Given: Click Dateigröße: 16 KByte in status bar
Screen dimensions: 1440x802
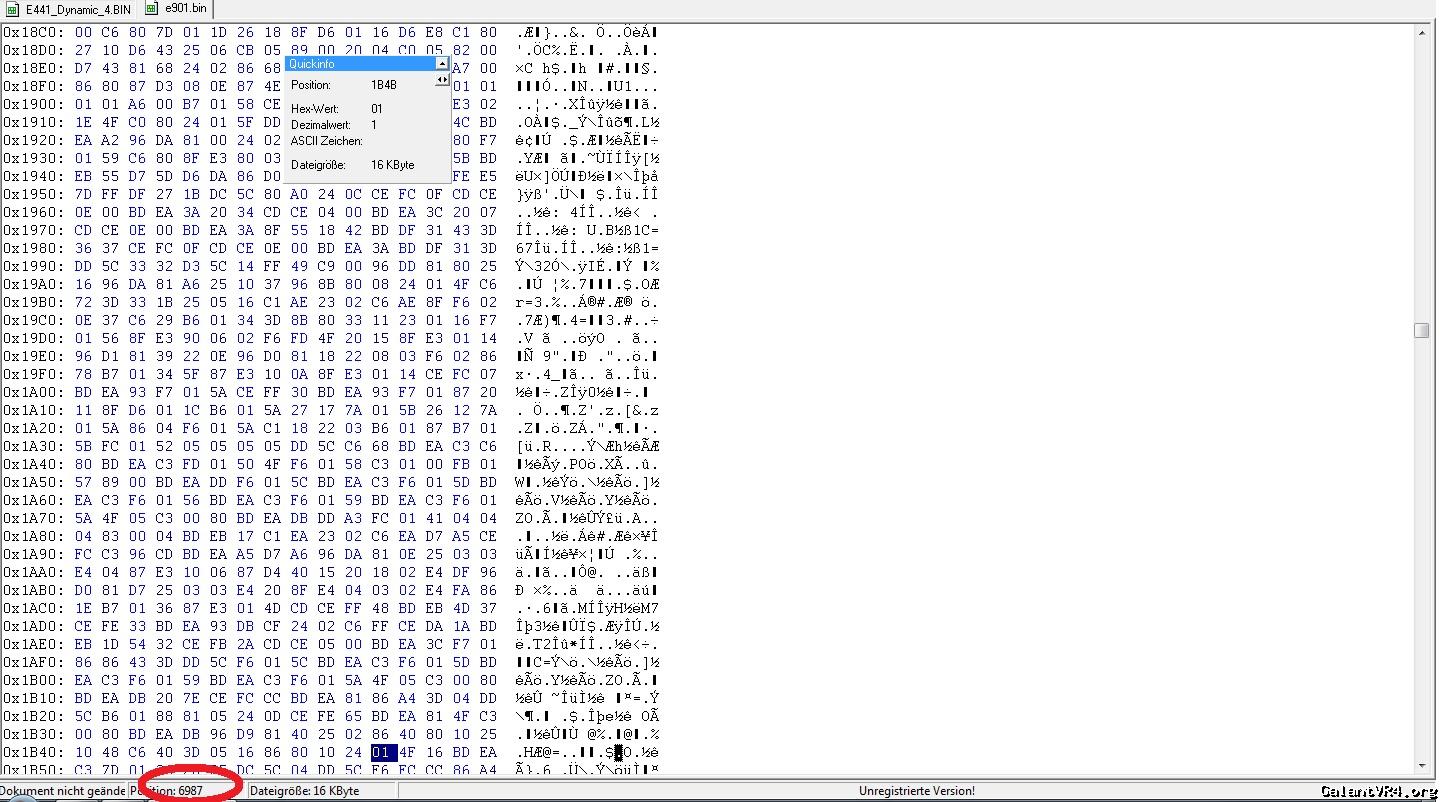Looking at the screenshot, I should tap(304, 790).
